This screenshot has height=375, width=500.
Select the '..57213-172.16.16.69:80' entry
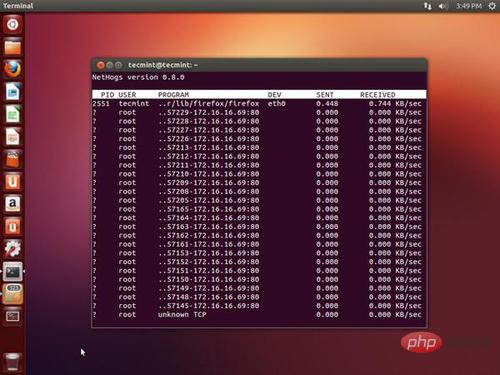click(209, 148)
